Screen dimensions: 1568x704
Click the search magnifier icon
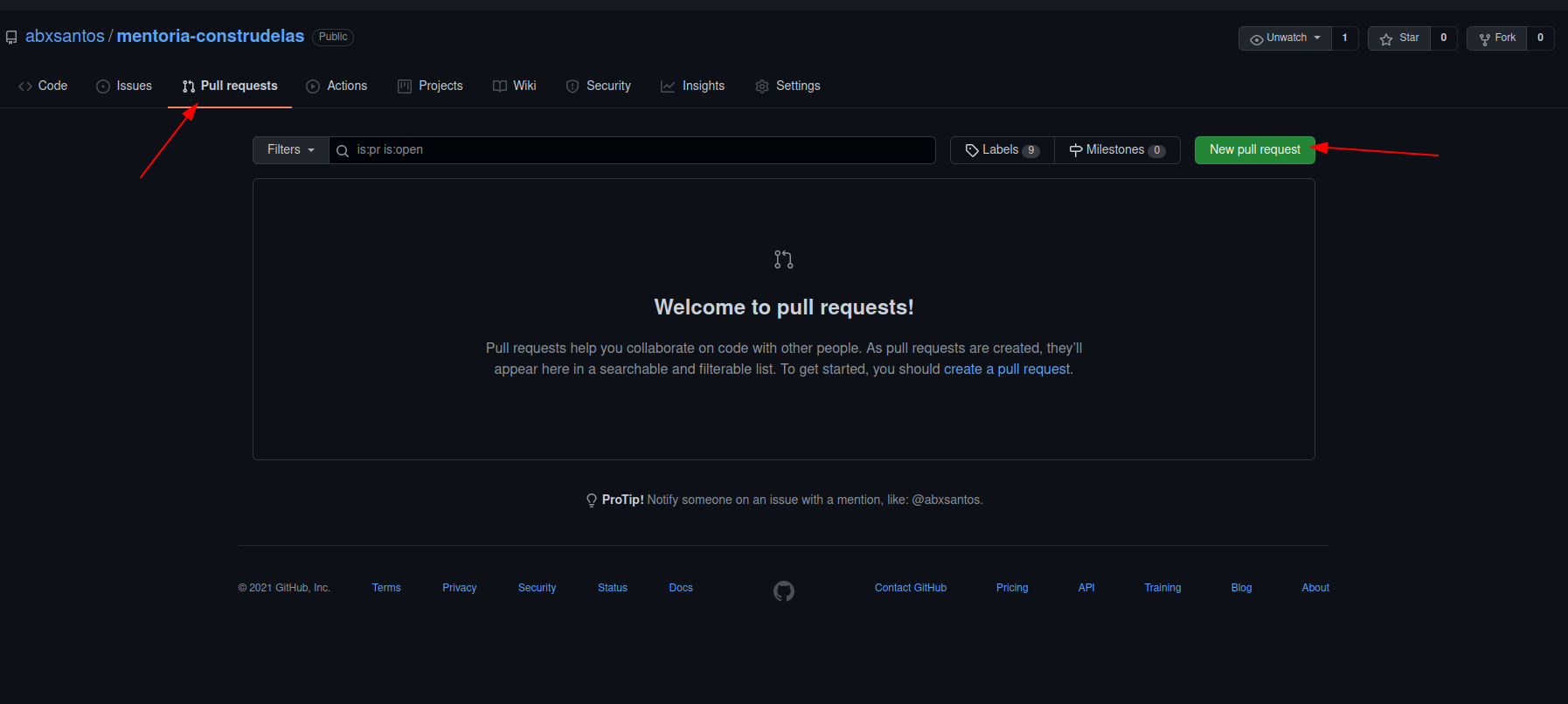tap(343, 150)
